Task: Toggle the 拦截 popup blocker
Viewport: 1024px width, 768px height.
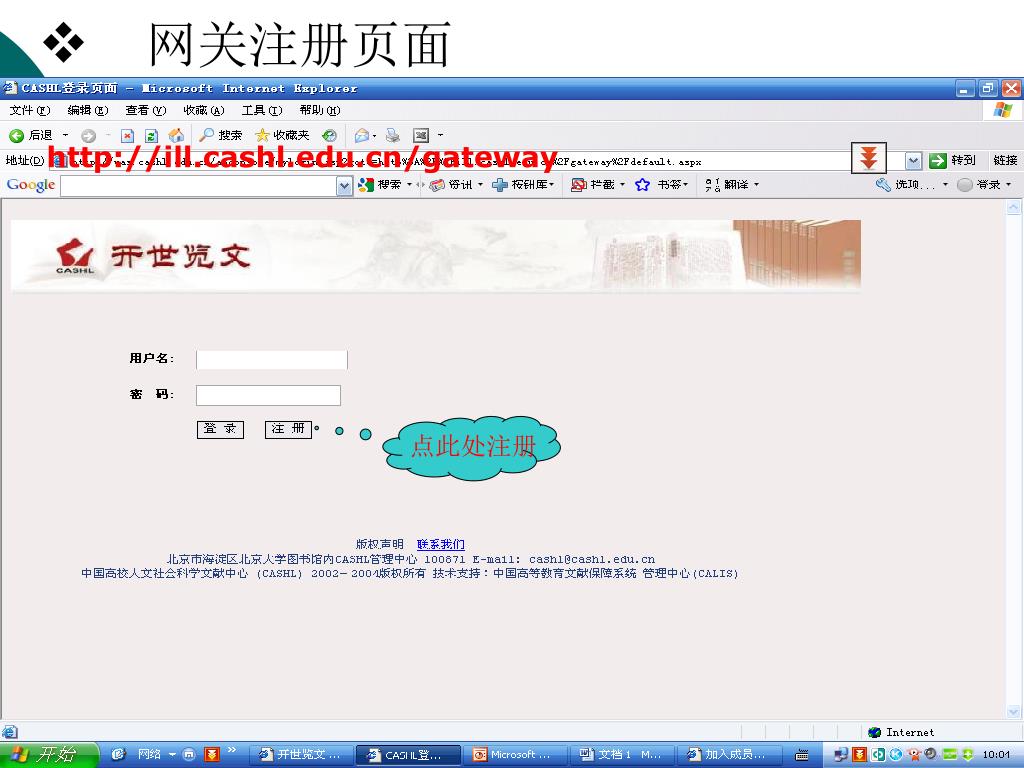Action: [x=593, y=185]
